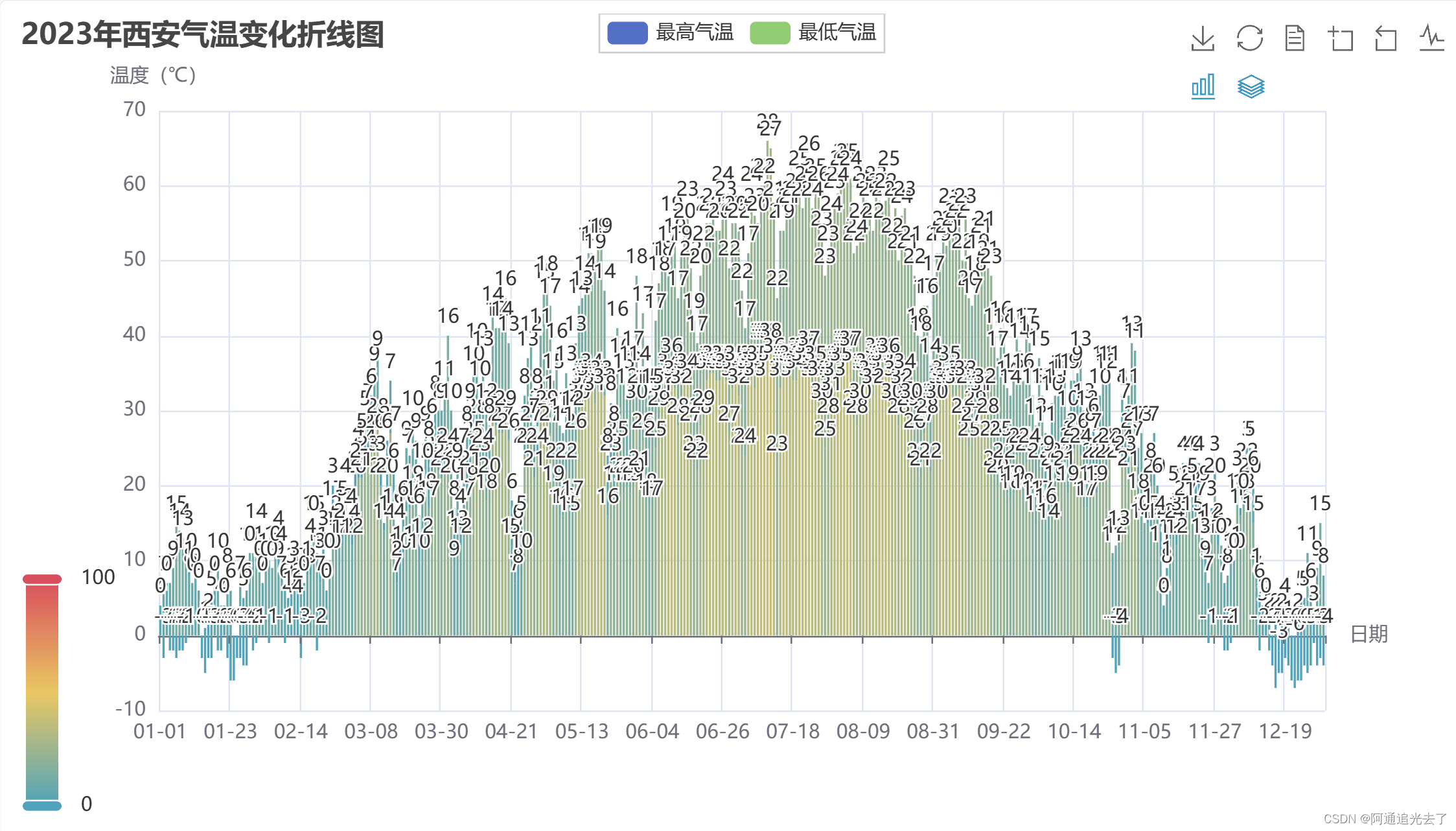Click the visual map label 100

(98, 577)
